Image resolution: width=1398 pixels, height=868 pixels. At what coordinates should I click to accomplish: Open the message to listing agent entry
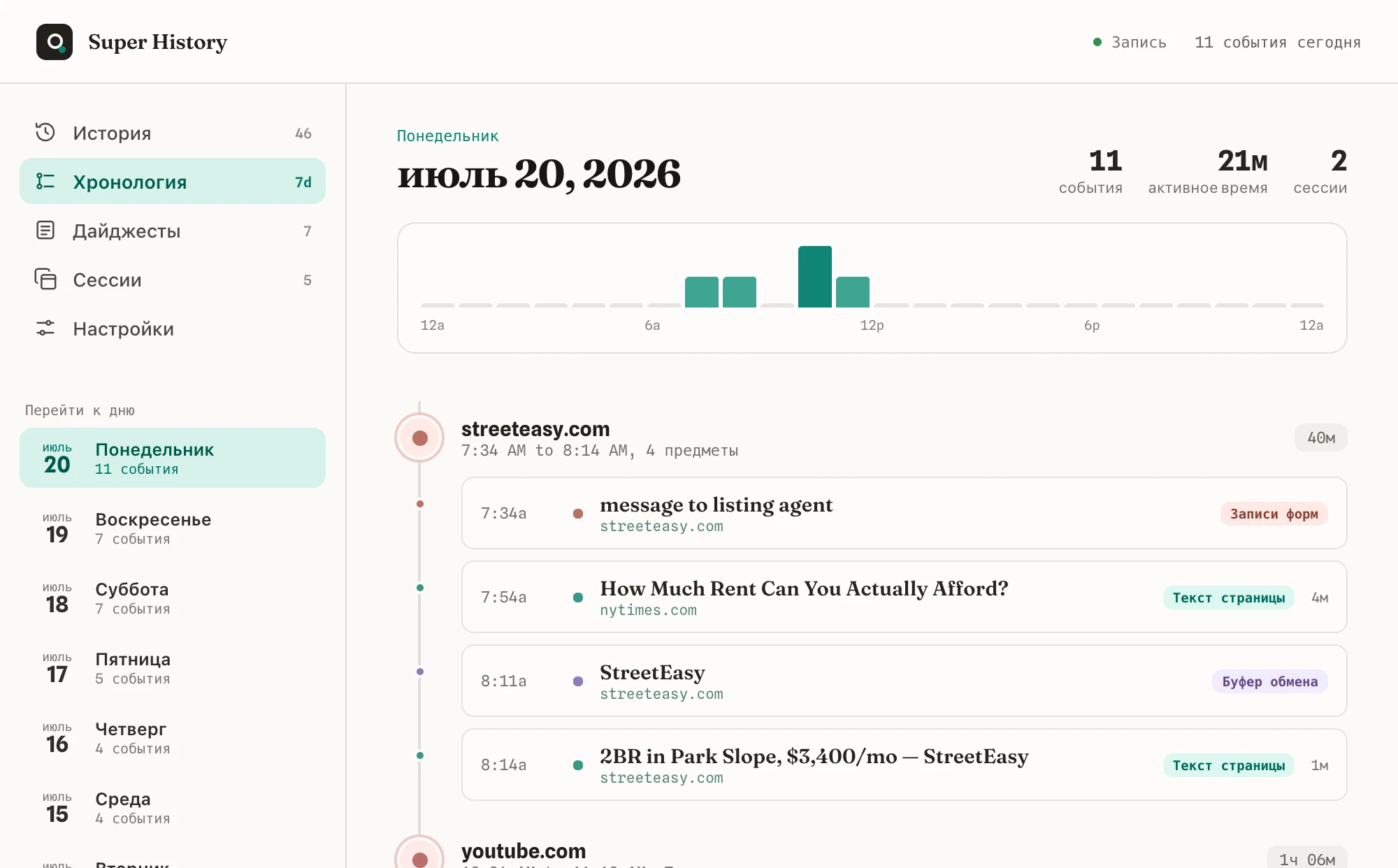pyautogui.click(x=904, y=513)
